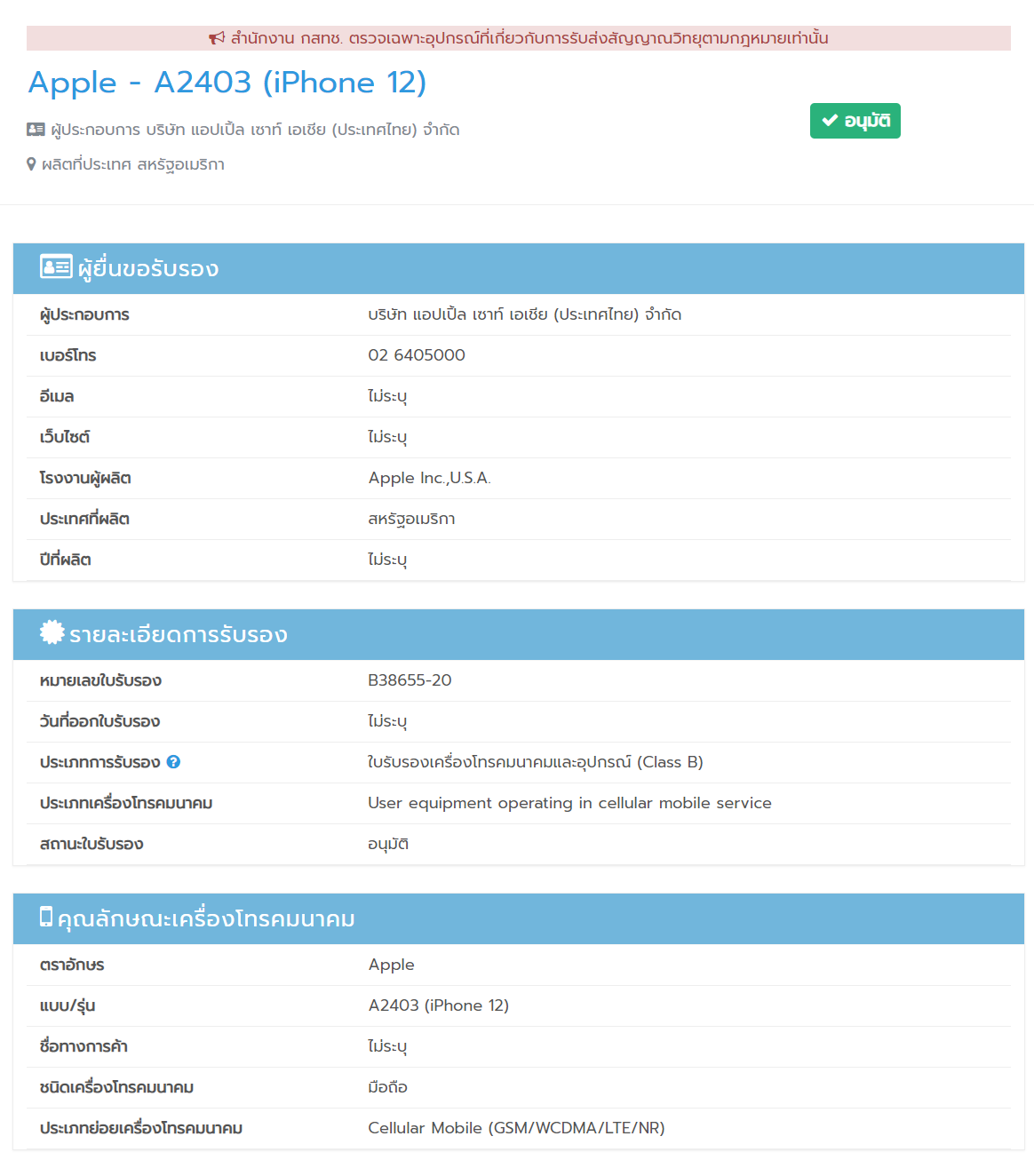The width and height of the screenshot is (1034, 1176).
Task: Click the คุณลักษณะเครื่องโทรคมนาคม section header
Action: coord(519,918)
